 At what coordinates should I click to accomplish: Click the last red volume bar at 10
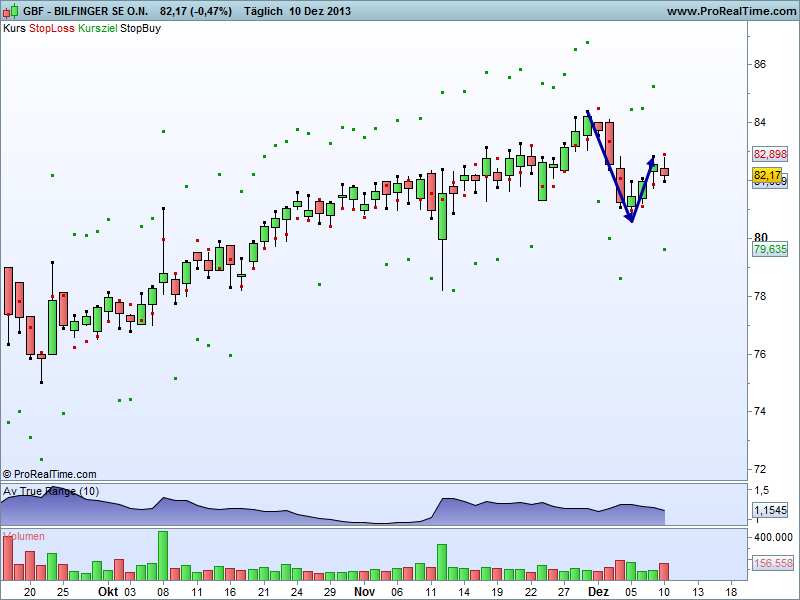664,571
